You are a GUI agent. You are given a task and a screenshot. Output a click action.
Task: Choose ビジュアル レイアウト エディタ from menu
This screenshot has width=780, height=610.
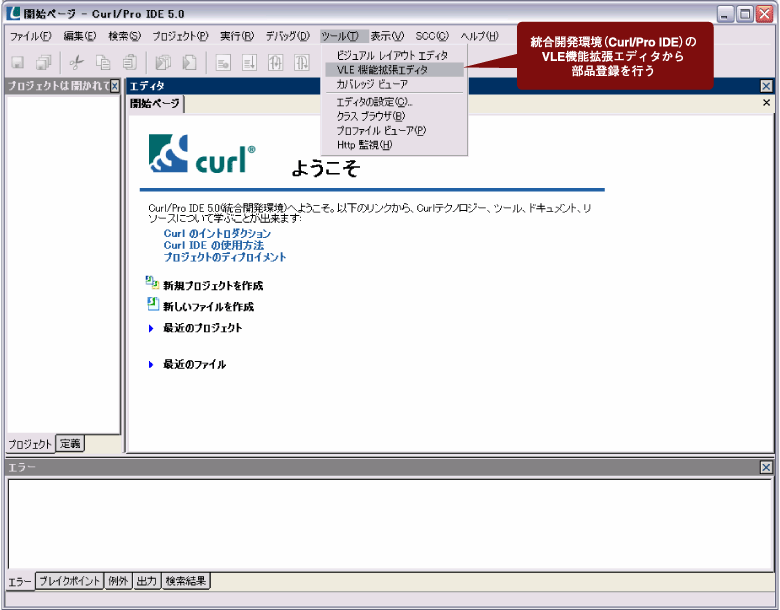click(x=394, y=55)
